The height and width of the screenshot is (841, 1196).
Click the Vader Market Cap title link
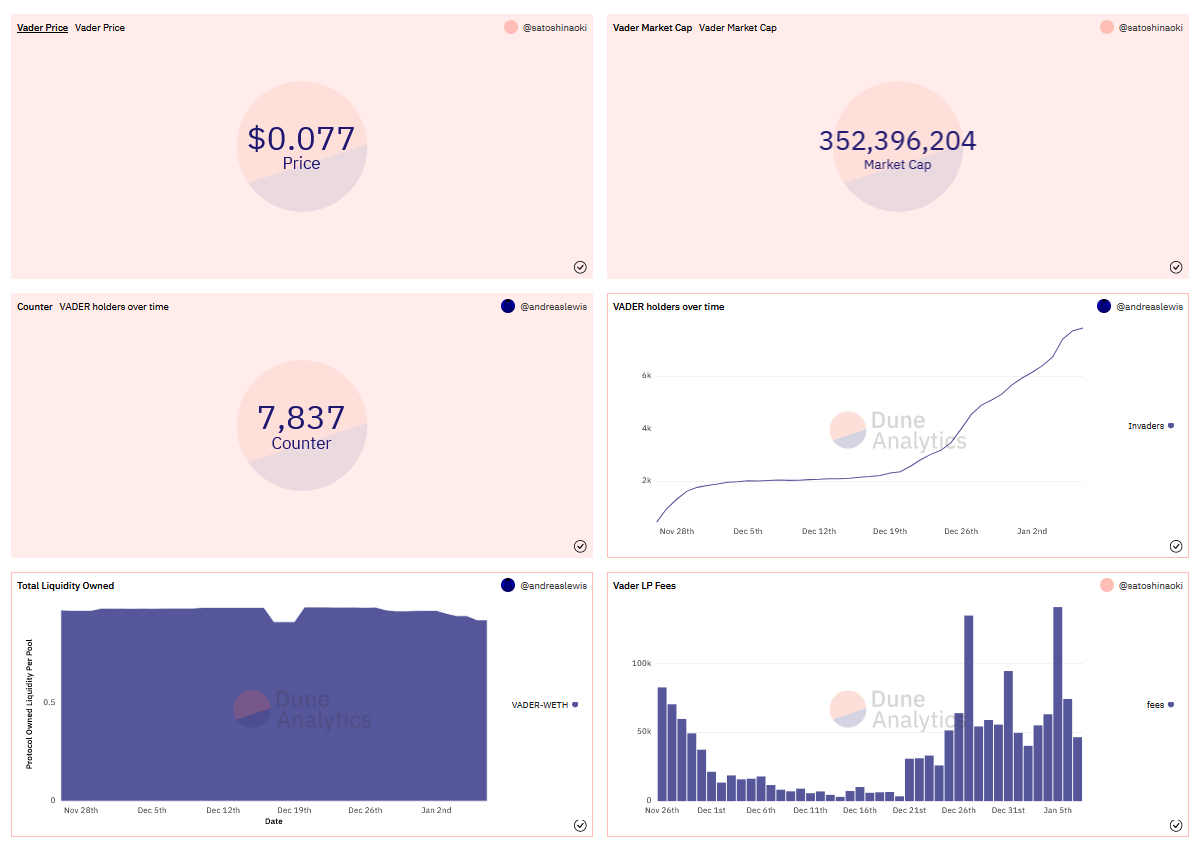click(650, 28)
